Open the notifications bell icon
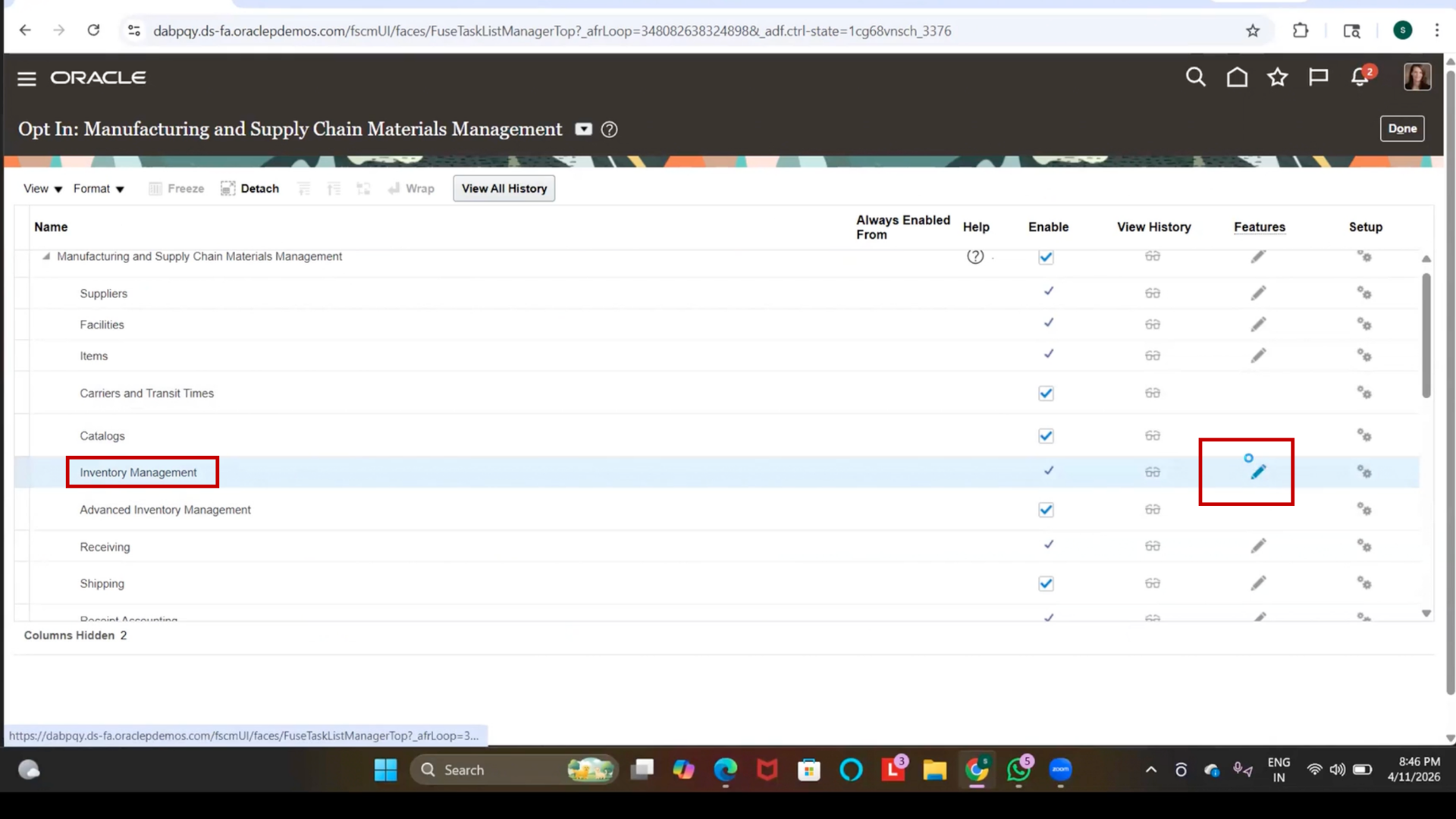Viewport: 1456px width, 819px height. coord(1360,77)
